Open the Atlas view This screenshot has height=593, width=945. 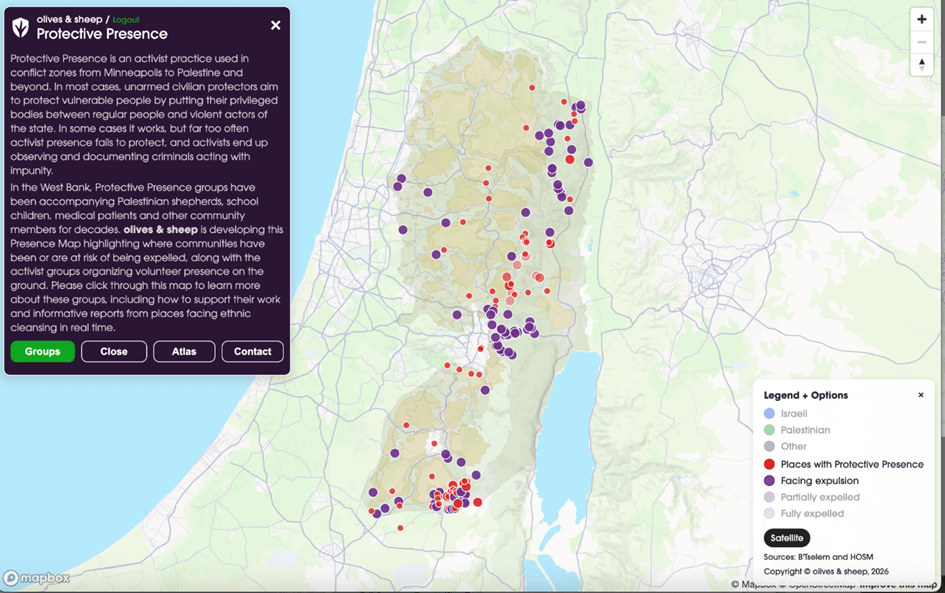184,352
